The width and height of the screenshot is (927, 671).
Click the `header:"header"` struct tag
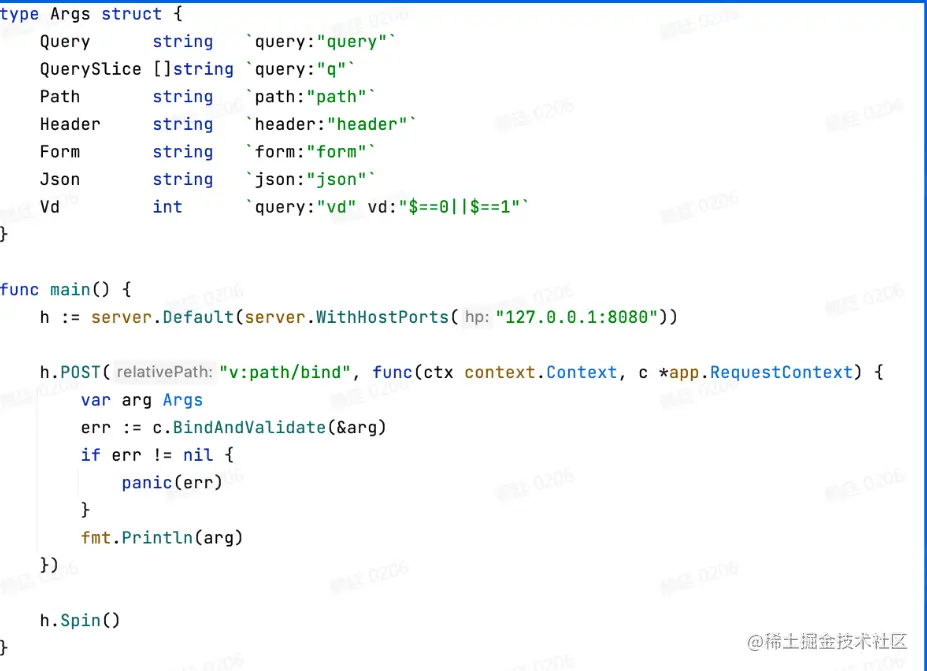pyautogui.click(x=330, y=124)
